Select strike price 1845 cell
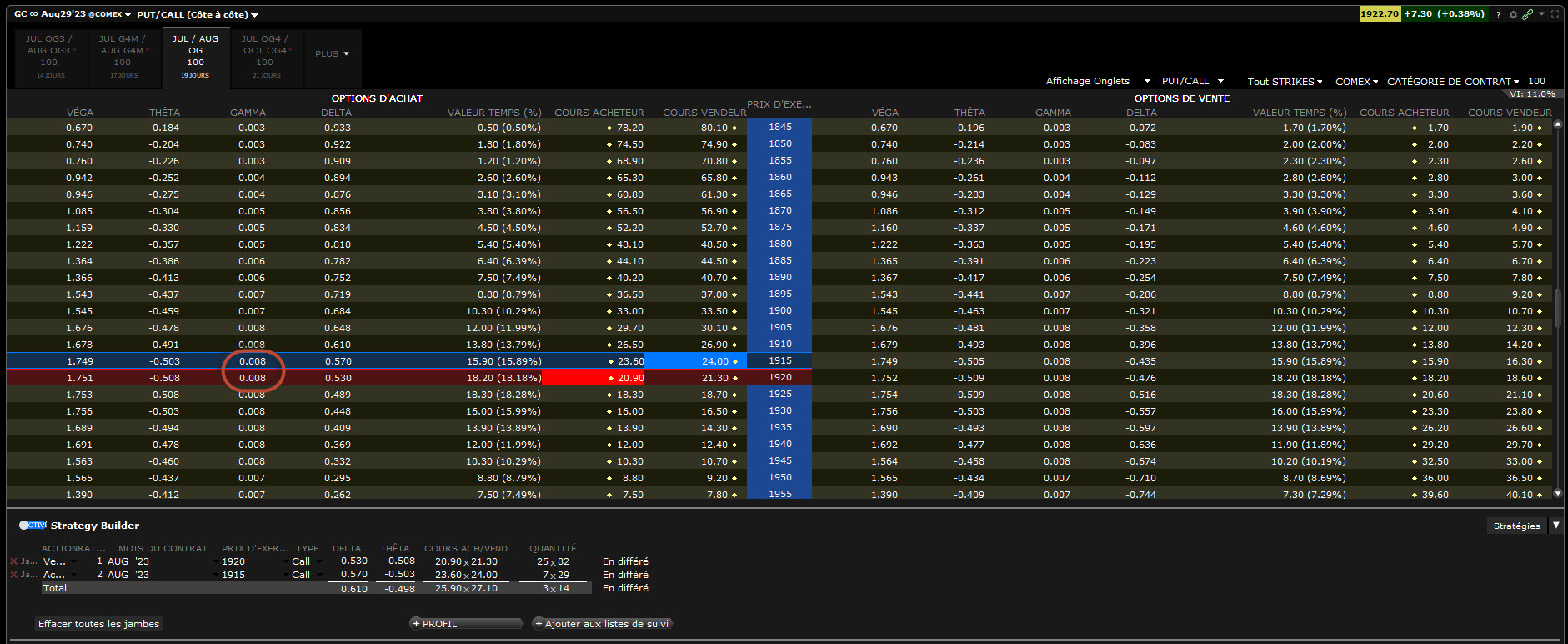This screenshot has width=1568, height=644. [x=779, y=127]
